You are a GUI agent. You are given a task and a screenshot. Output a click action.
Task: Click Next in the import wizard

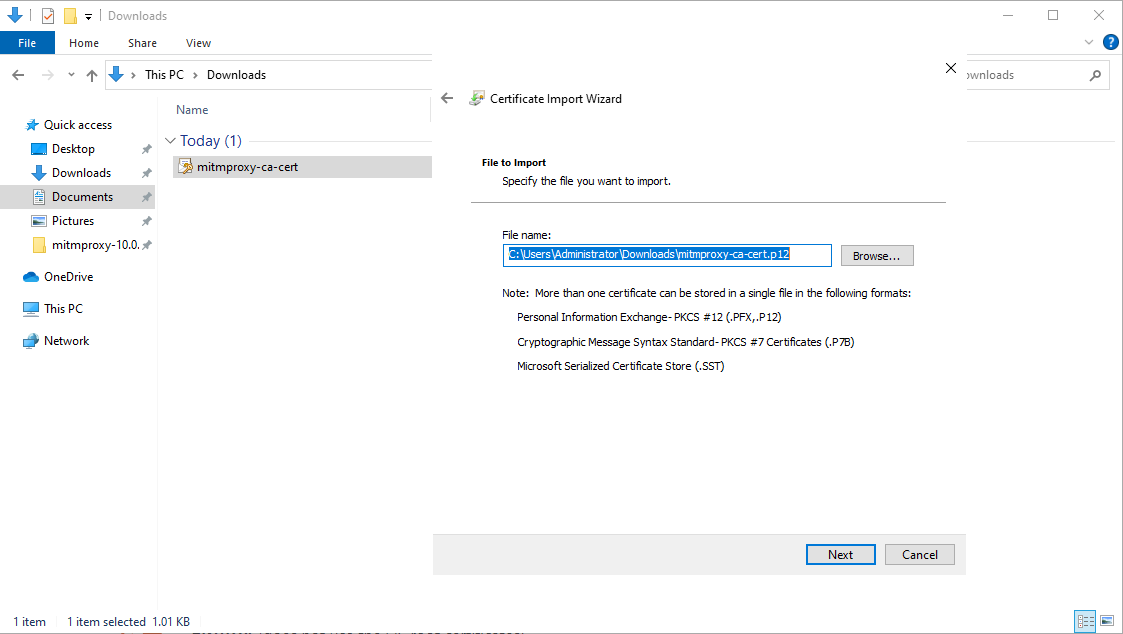(x=840, y=554)
